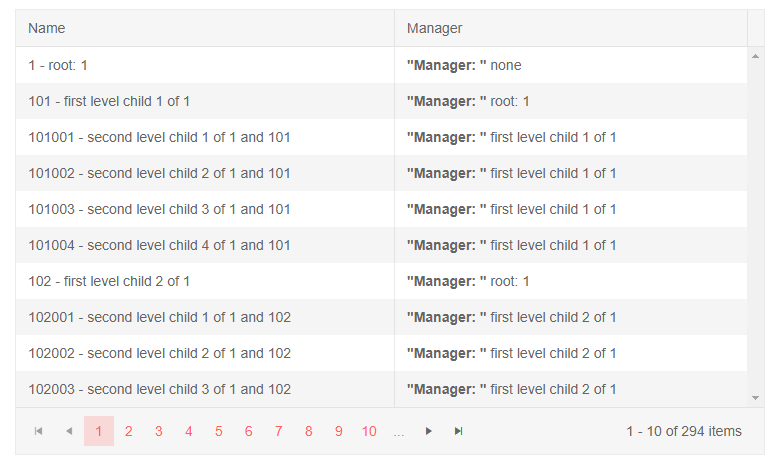Select row '101 - first level child 1 of 1'
Viewport: 774px width, 465px height.
(x=109, y=101)
